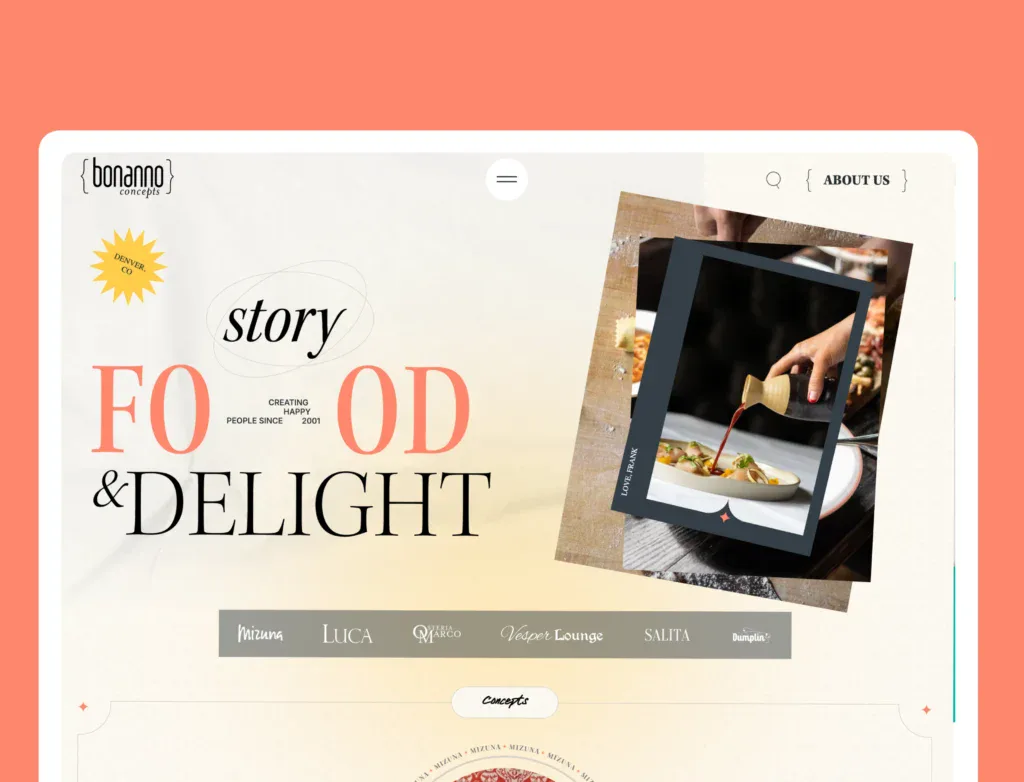Select the Dumplin' restaurant logo
Image resolution: width=1024 pixels, height=782 pixels.
pos(750,636)
